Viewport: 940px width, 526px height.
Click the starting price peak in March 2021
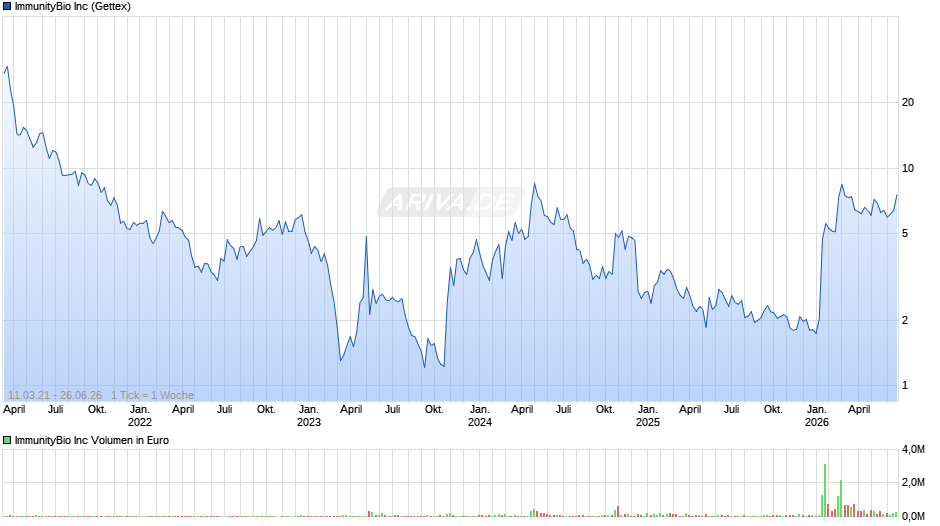point(7,67)
